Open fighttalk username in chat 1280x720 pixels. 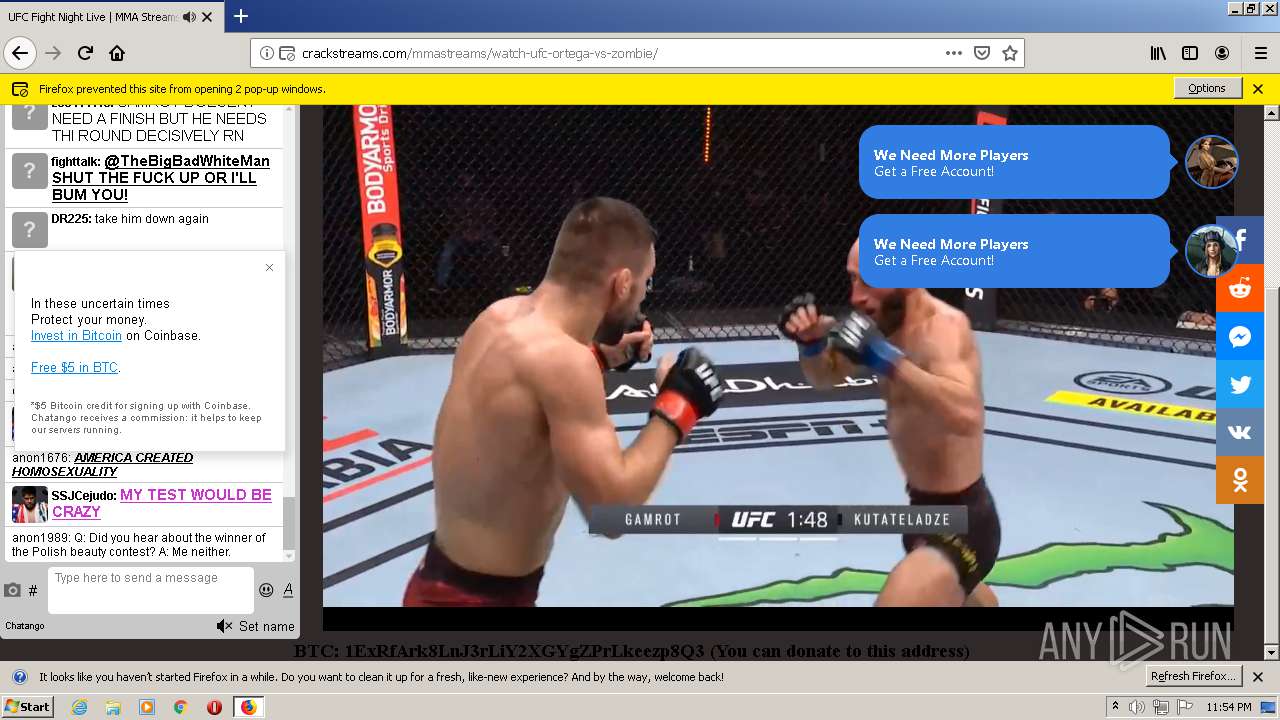[x=75, y=162]
